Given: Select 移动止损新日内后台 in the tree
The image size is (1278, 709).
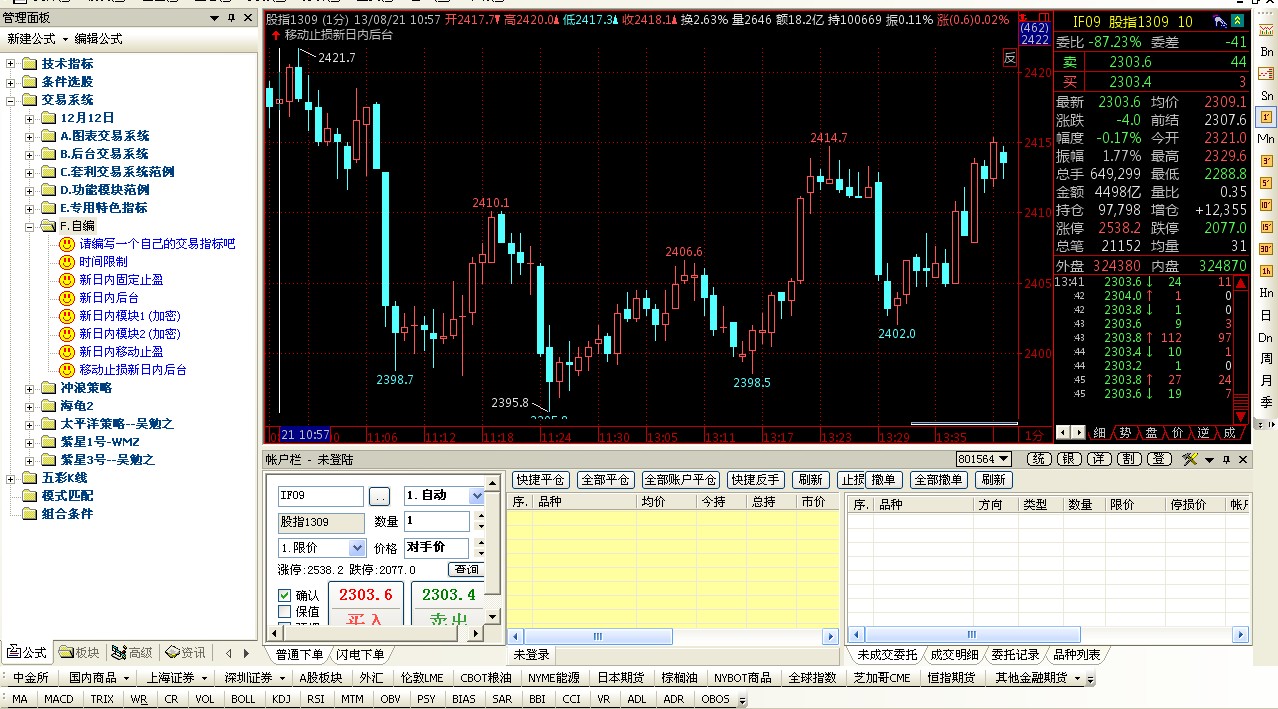Looking at the screenshot, I should [x=133, y=370].
